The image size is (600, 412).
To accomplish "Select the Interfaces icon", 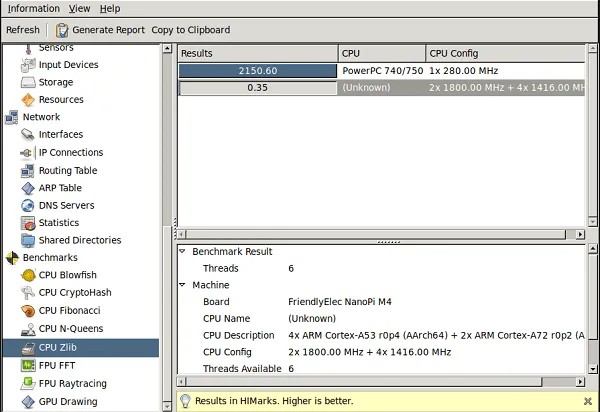I will [x=28, y=134].
